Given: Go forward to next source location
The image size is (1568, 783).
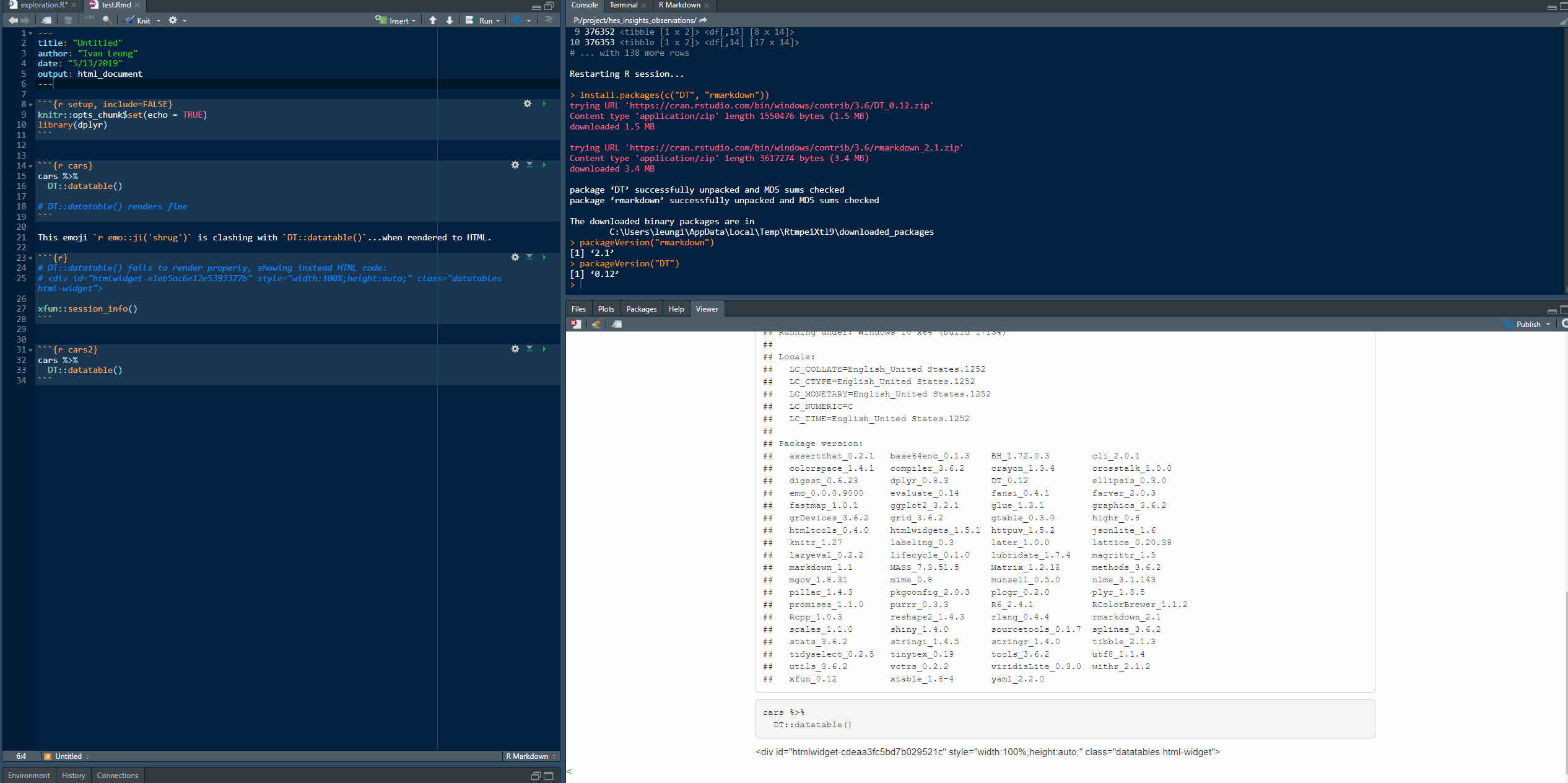Looking at the screenshot, I should coord(25,20).
